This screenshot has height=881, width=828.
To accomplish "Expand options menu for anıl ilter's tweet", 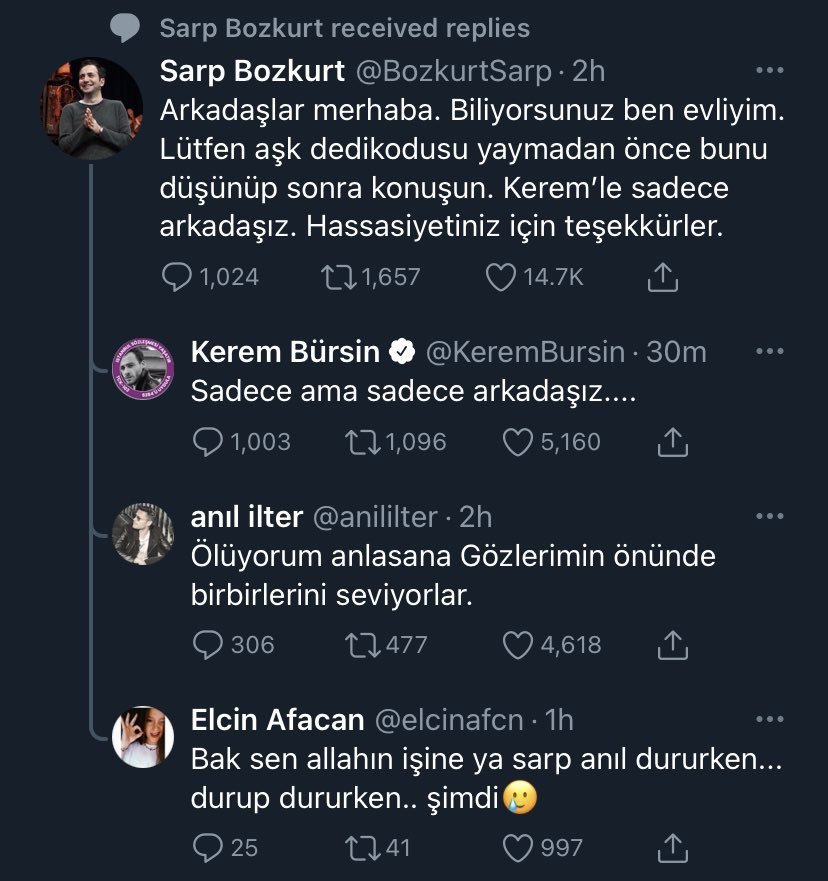I will (769, 516).
